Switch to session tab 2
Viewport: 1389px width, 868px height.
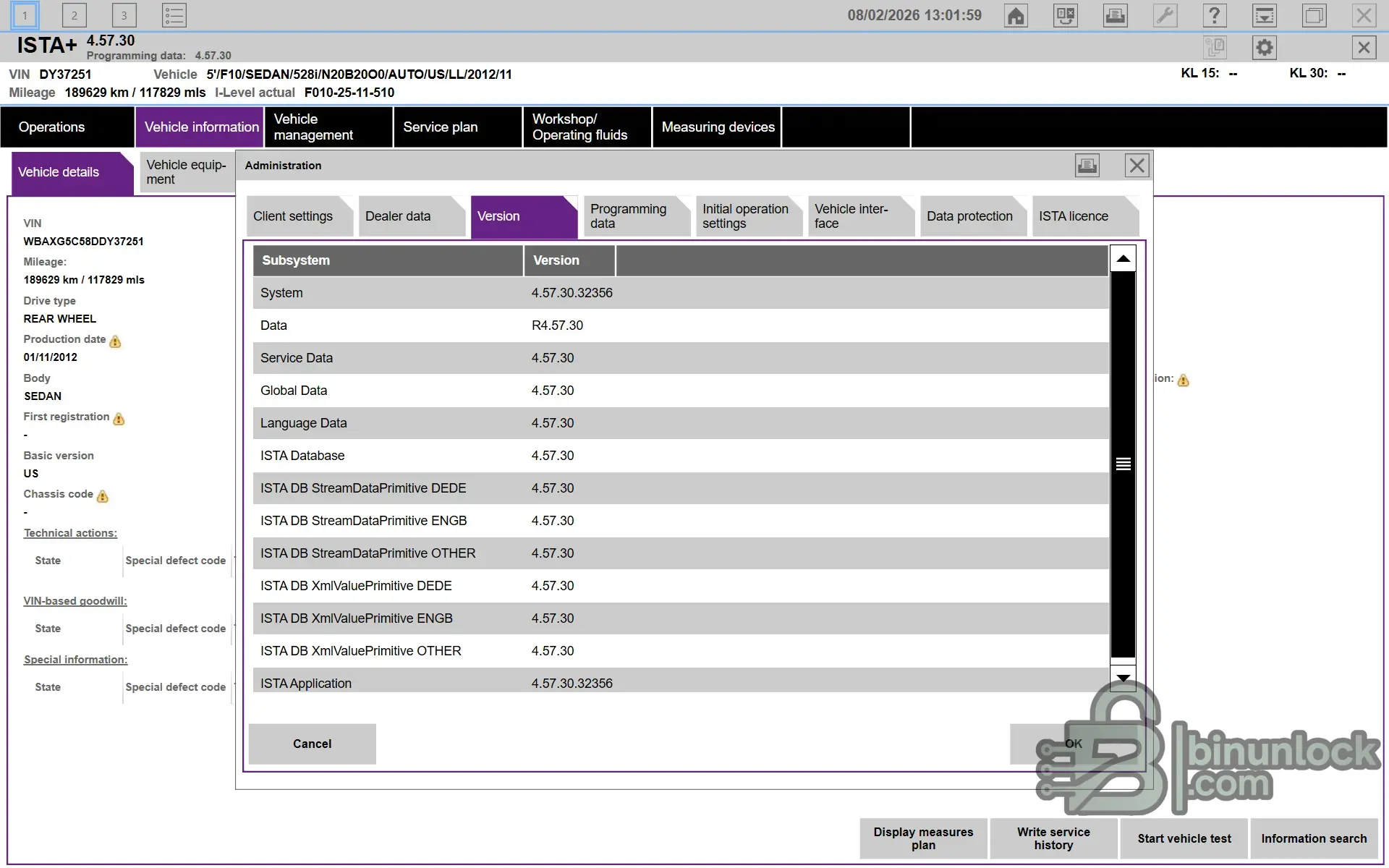[x=74, y=14]
